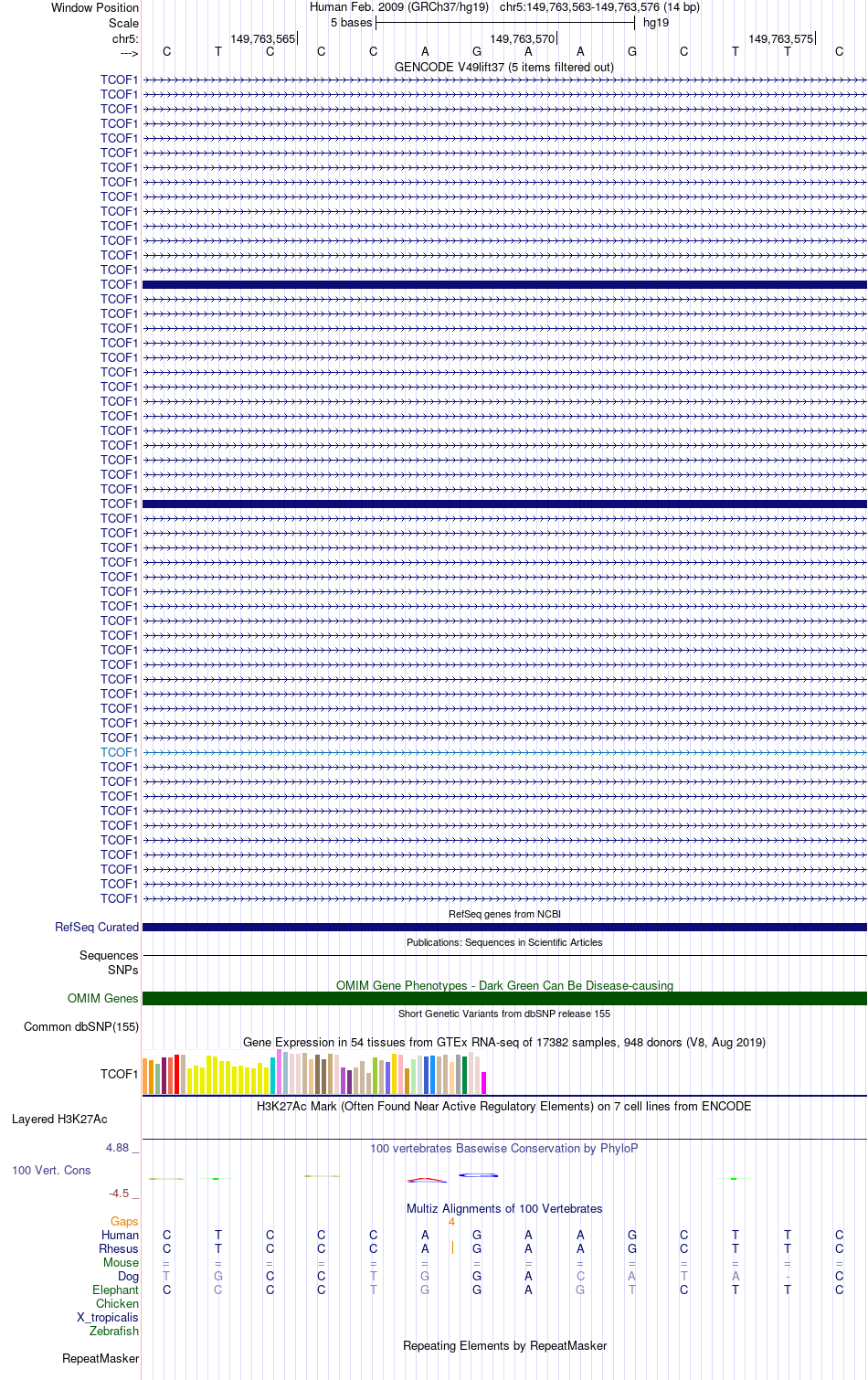Click the Mouse alignment row label

[121, 1262]
